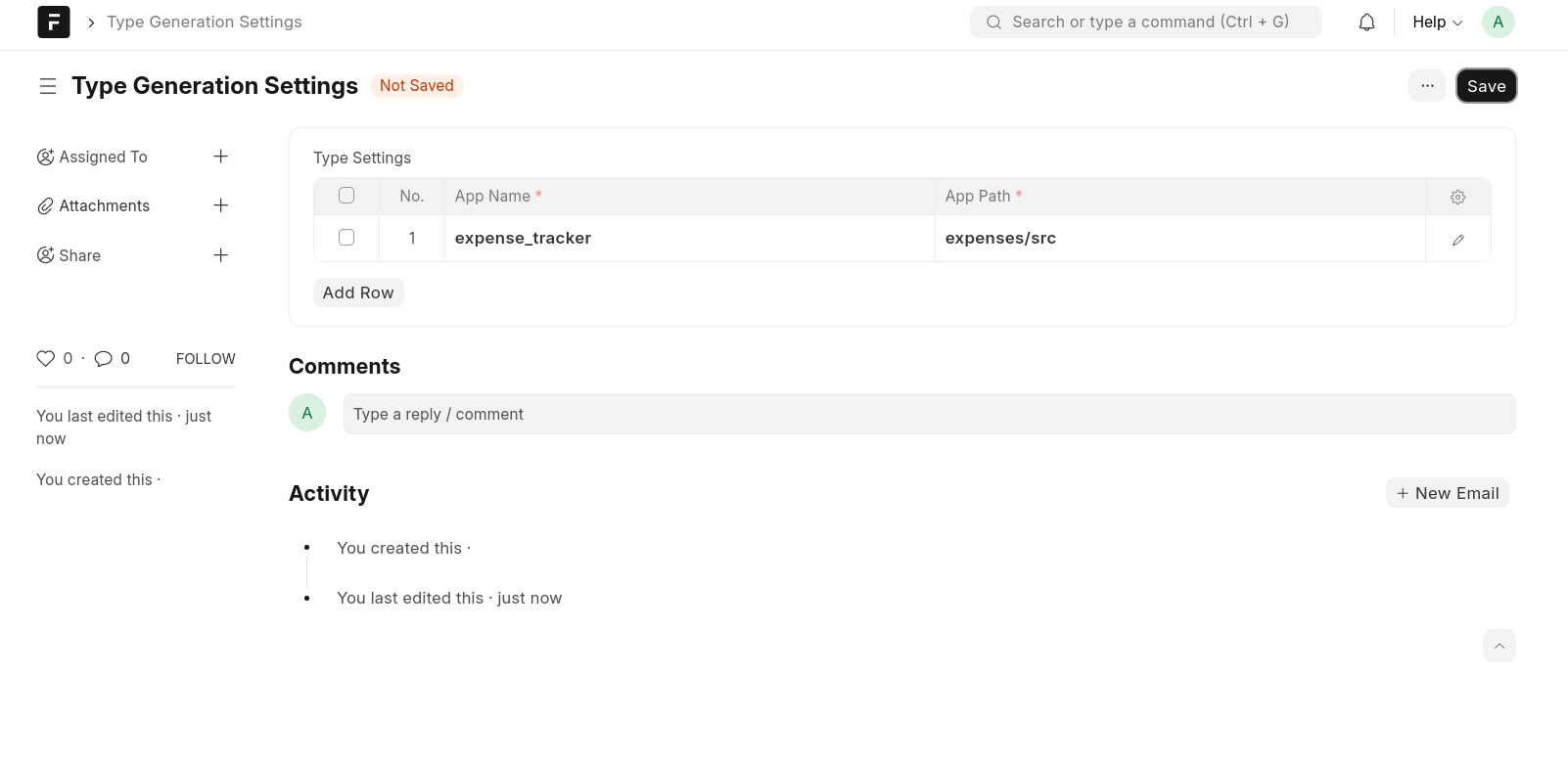
Task: Open the three-dots more actions menu
Action: 1427,86
